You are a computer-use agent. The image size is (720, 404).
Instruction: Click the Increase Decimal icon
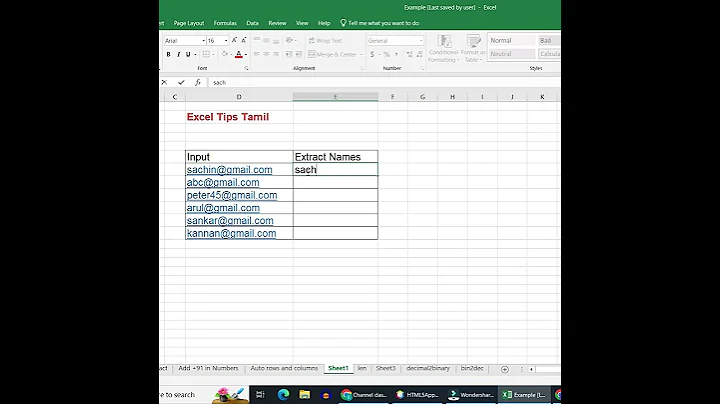coord(410,54)
